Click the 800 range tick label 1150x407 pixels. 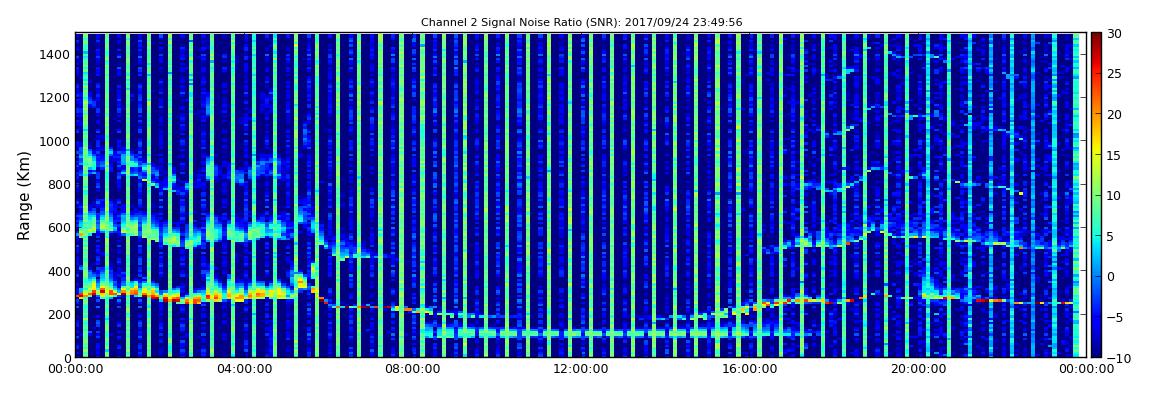[59, 185]
